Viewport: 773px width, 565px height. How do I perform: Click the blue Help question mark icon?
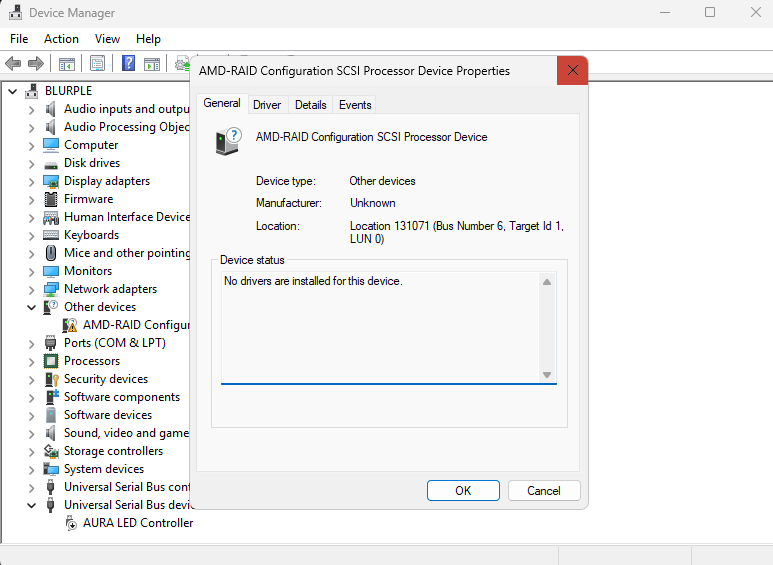[128, 63]
